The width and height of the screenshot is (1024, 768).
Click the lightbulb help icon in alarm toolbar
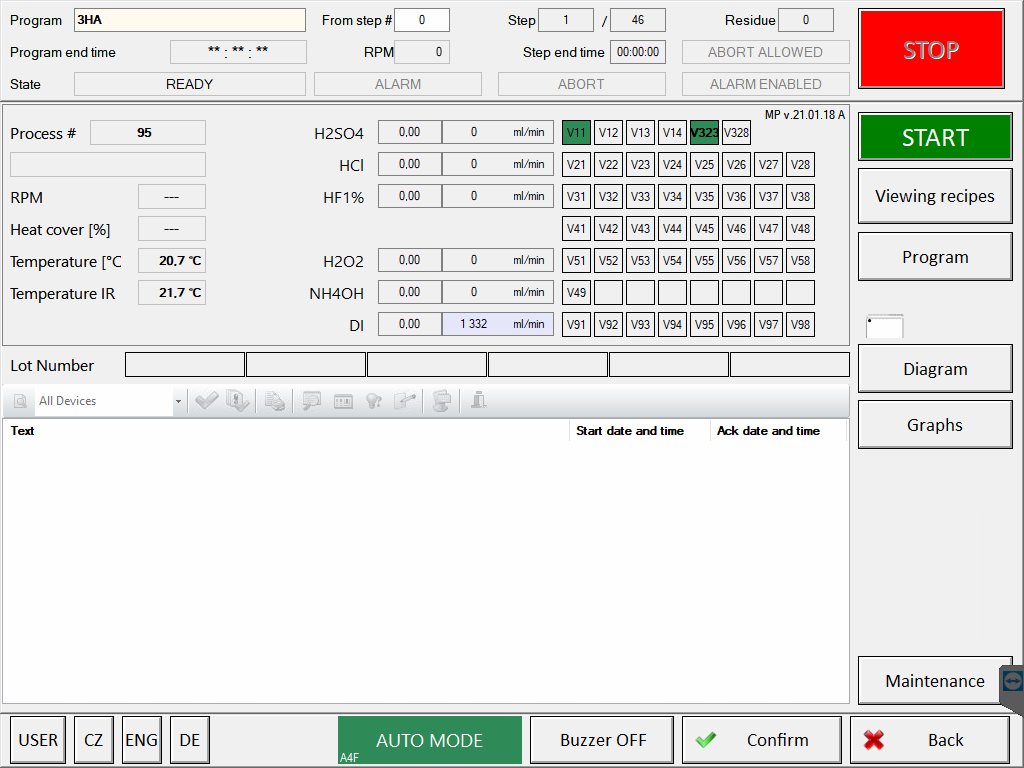click(373, 401)
